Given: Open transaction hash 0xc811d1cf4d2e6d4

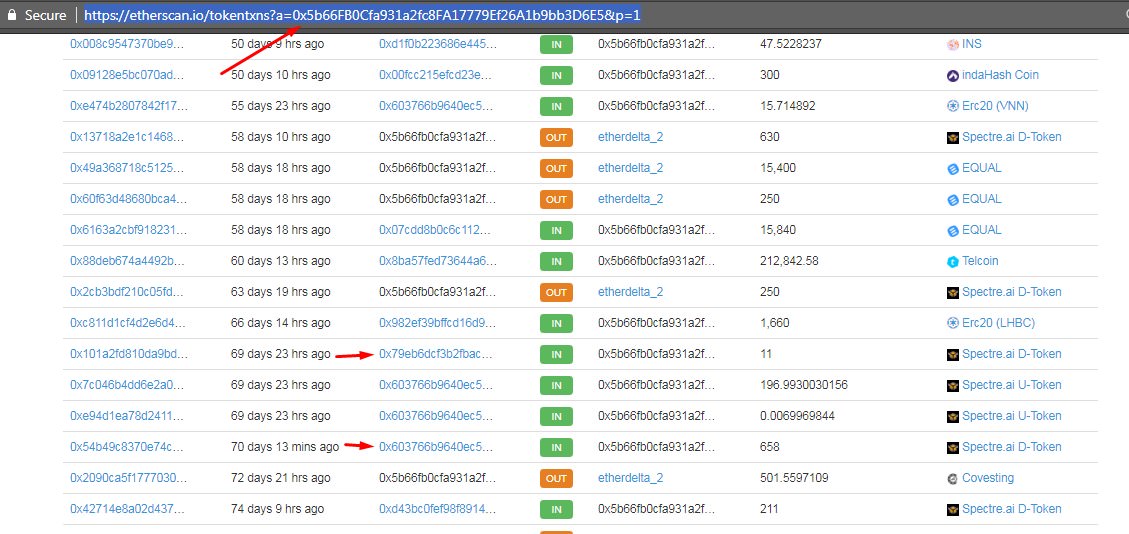Looking at the screenshot, I should (128, 323).
